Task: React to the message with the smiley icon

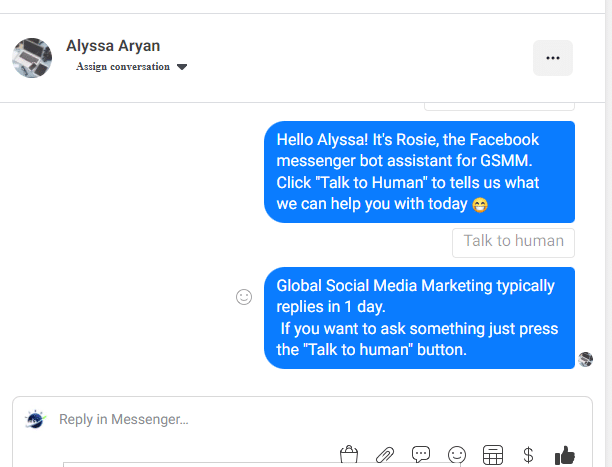Action: point(244,297)
